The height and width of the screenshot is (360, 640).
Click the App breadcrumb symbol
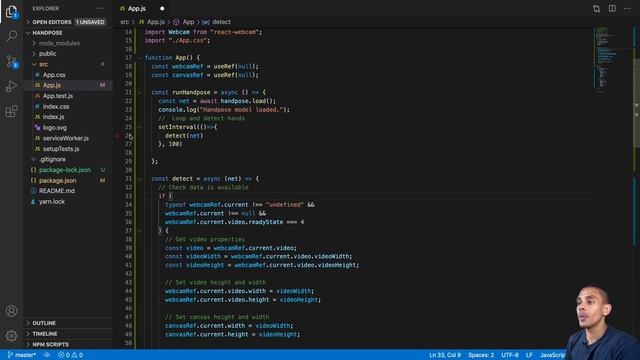point(184,22)
